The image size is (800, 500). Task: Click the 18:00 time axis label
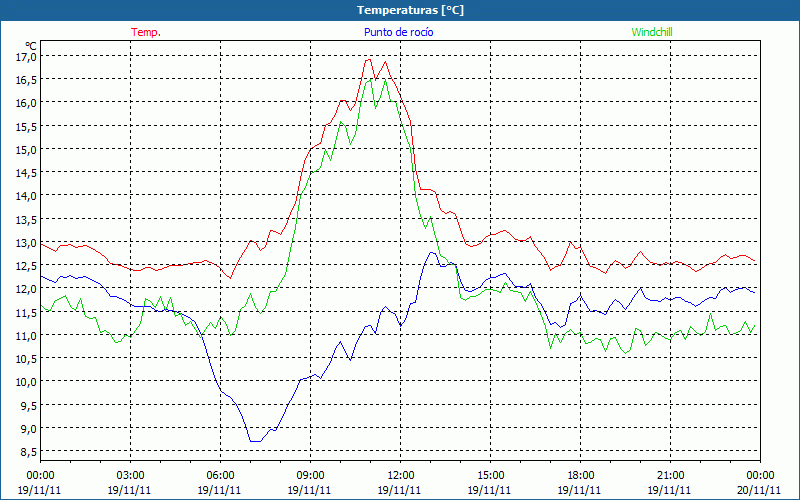click(581, 475)
